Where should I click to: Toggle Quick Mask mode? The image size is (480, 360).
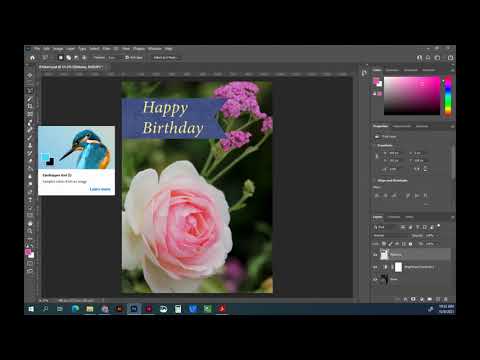[30, 263]
